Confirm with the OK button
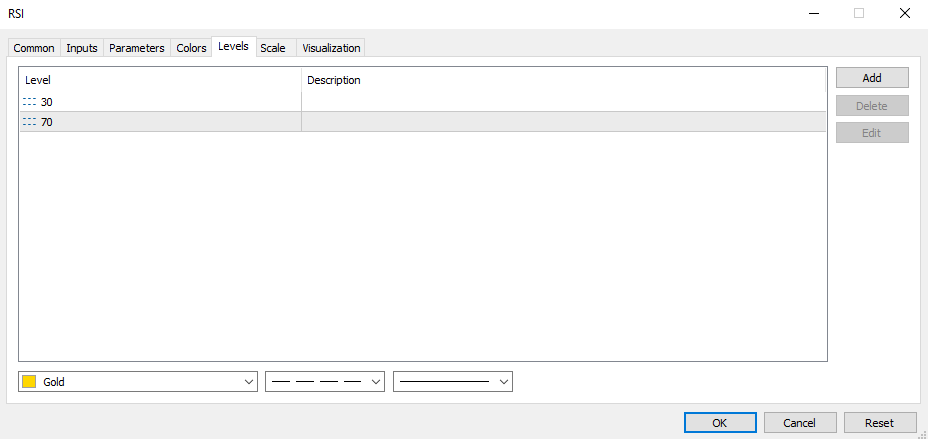The height and width of the screenshot is (439, 928). [720, 422]
